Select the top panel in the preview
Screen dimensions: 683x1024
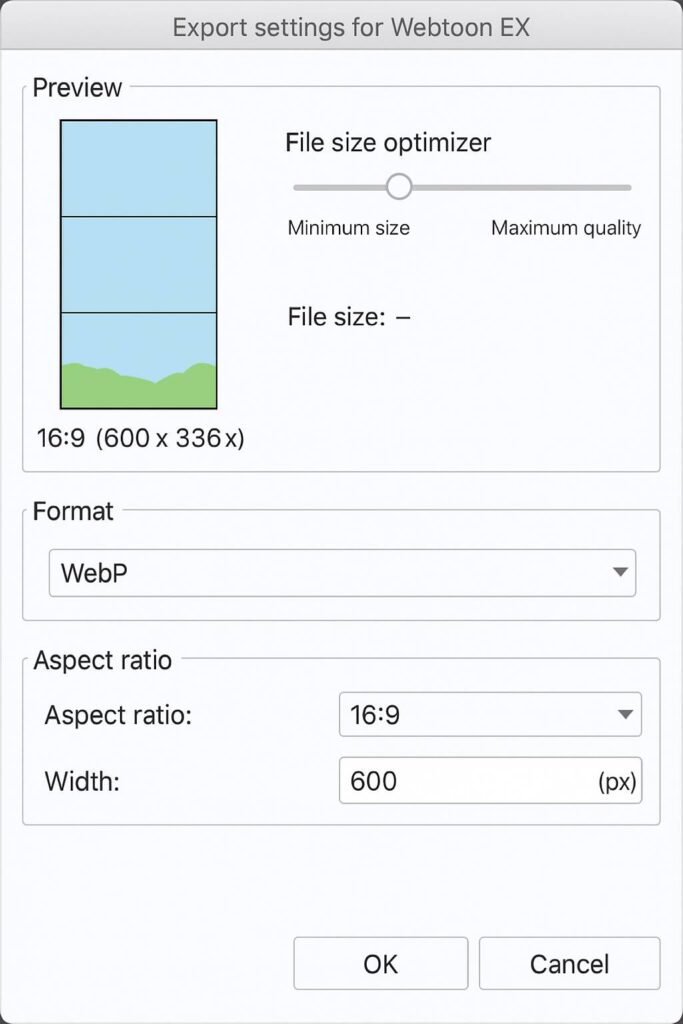tap(138, 168)
